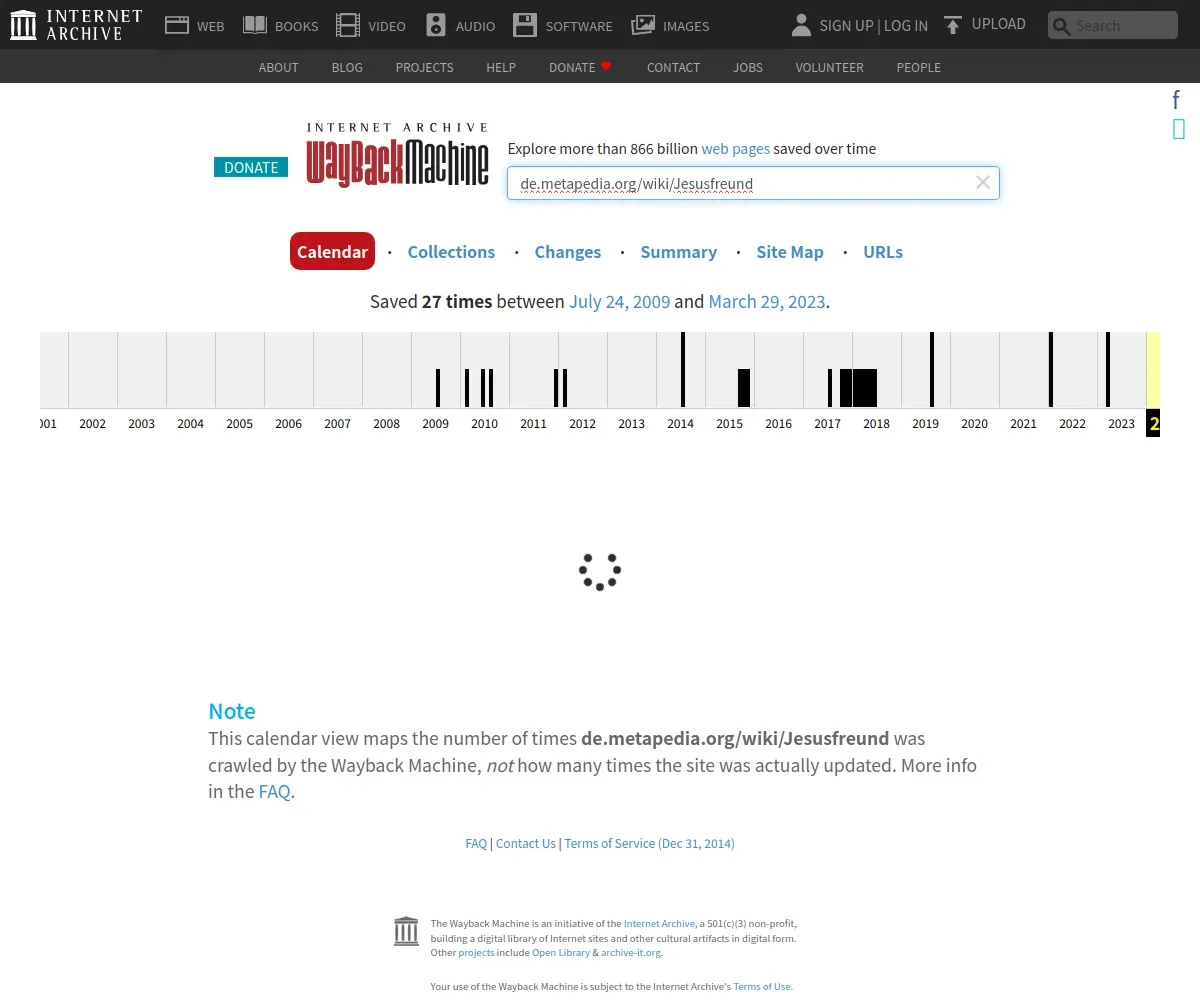Select year 2011 on the timeline
The width and height of the screenshot is (1200, 1000).
tap(533, 424)
